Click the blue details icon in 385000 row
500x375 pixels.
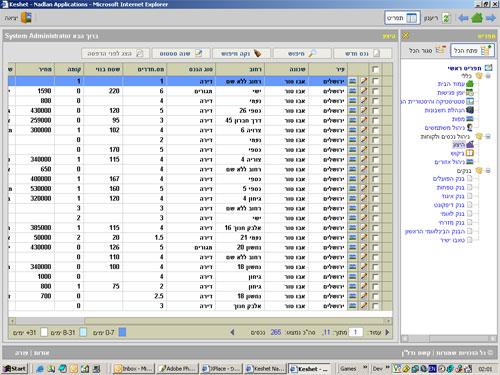coord(353,228)
